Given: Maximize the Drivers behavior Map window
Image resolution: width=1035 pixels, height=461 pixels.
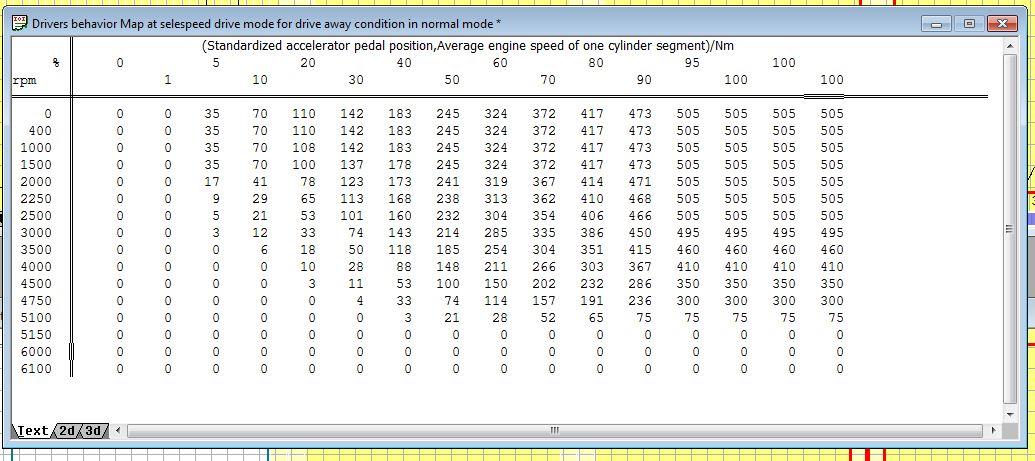Looking at the screenshot, I should pos(968,23).
